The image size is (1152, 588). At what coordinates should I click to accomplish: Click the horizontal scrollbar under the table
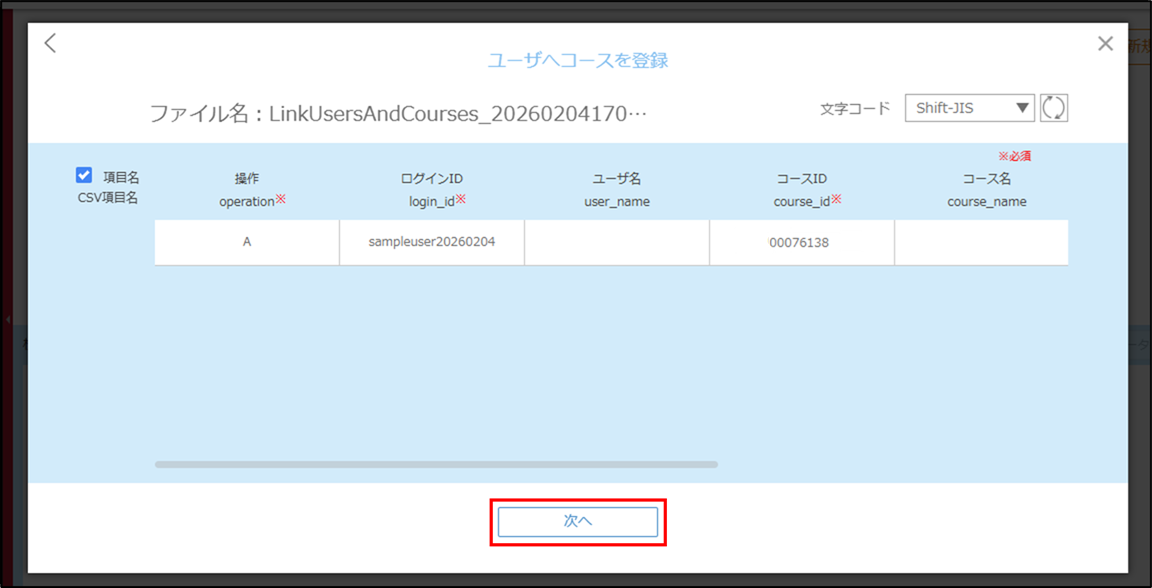pyautogui.click(x=436, y=465)
